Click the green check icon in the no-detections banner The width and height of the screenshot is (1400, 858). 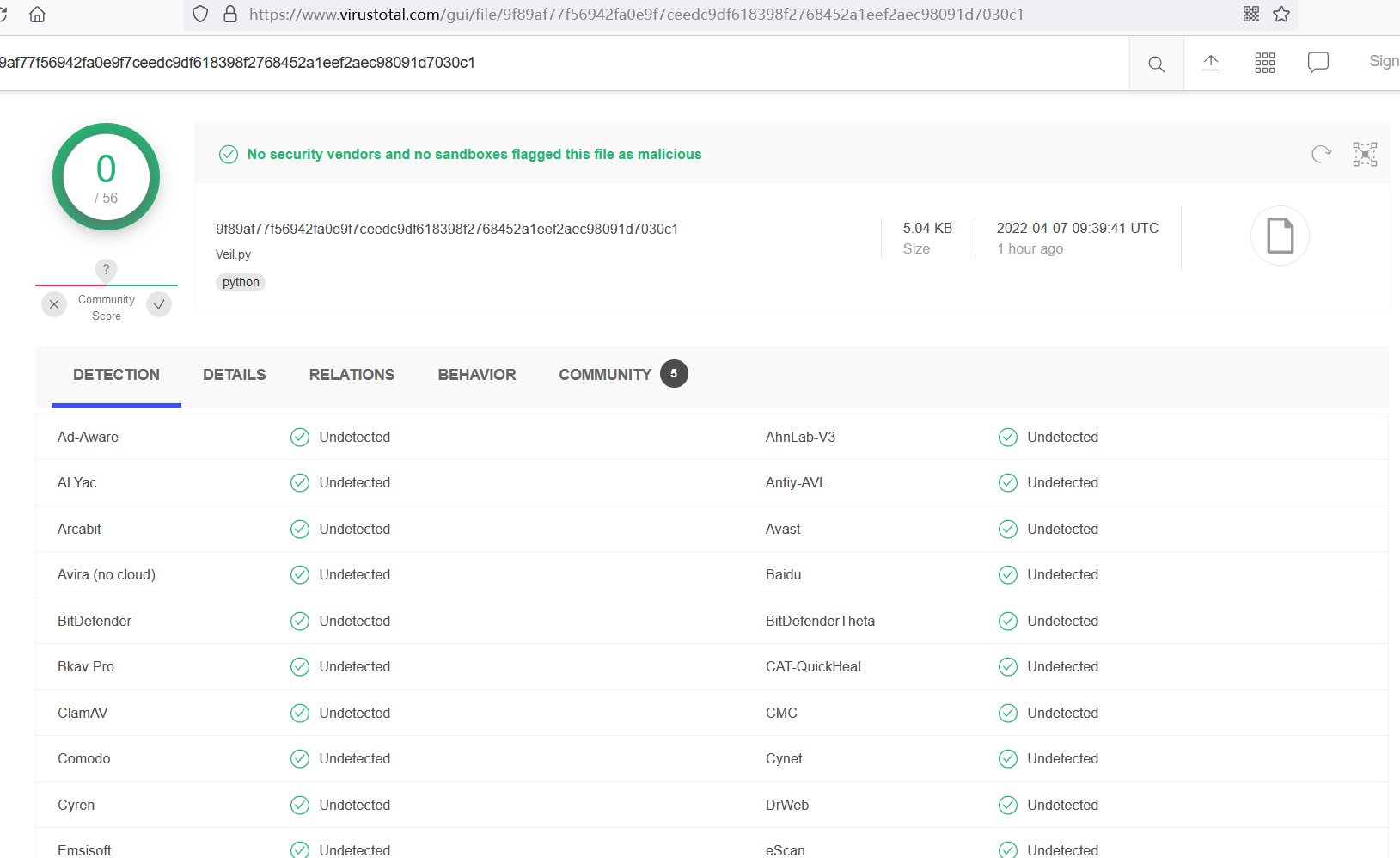(x=229, y=154)
